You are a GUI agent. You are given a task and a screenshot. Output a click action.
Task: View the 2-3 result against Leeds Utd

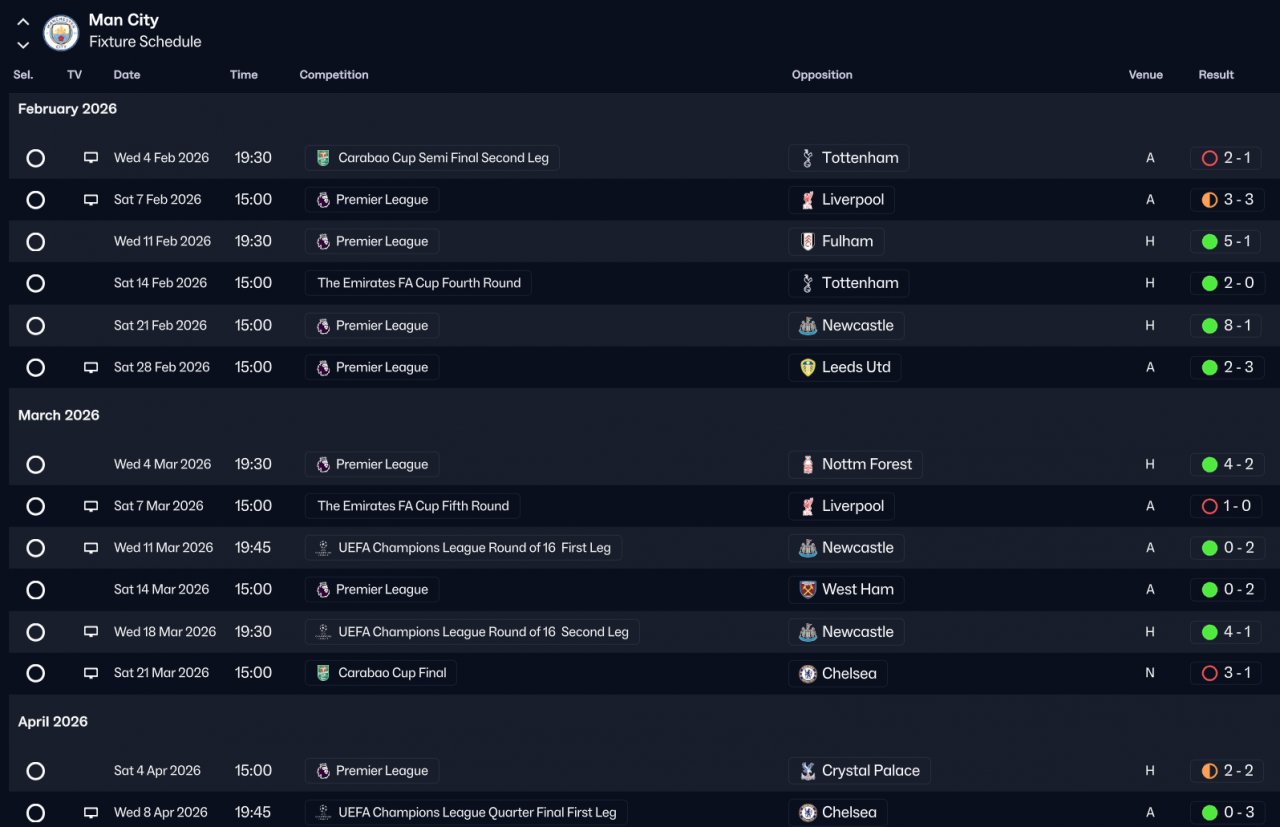click(1226, 368)
